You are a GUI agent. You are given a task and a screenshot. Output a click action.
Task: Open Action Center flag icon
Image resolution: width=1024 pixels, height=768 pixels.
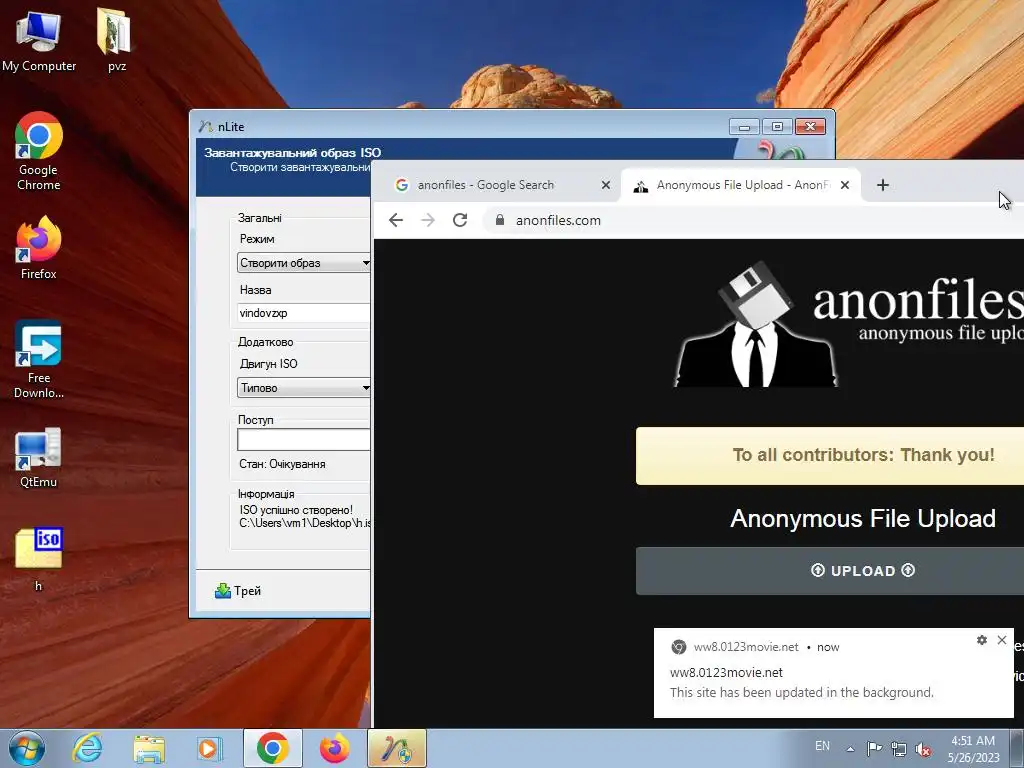pos(874,748)
